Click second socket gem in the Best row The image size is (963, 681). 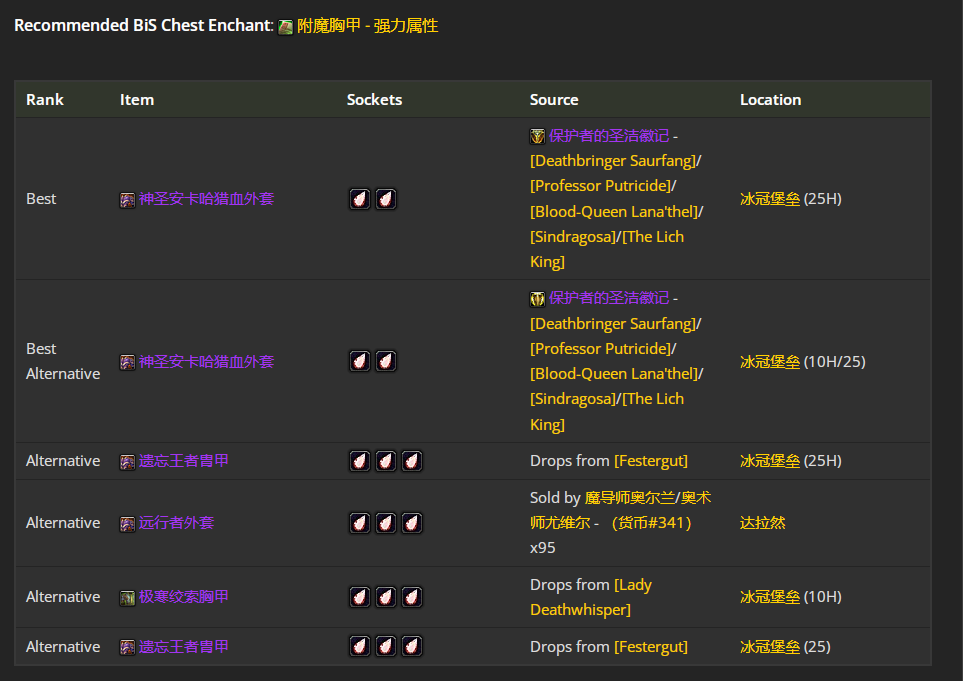[386, 199]
